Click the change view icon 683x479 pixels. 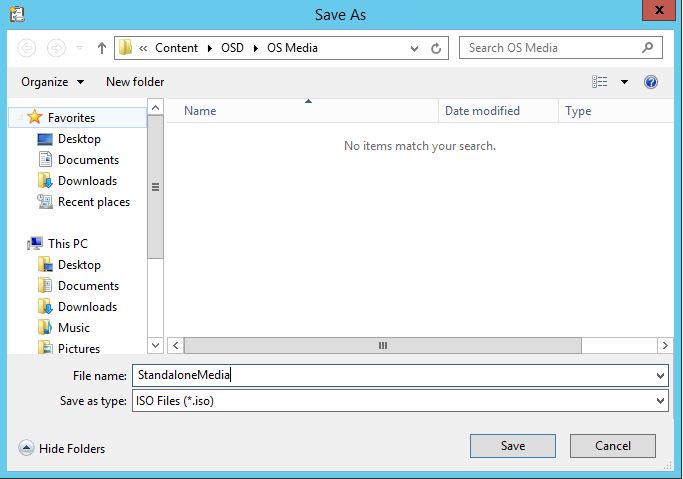coord(600,82)
